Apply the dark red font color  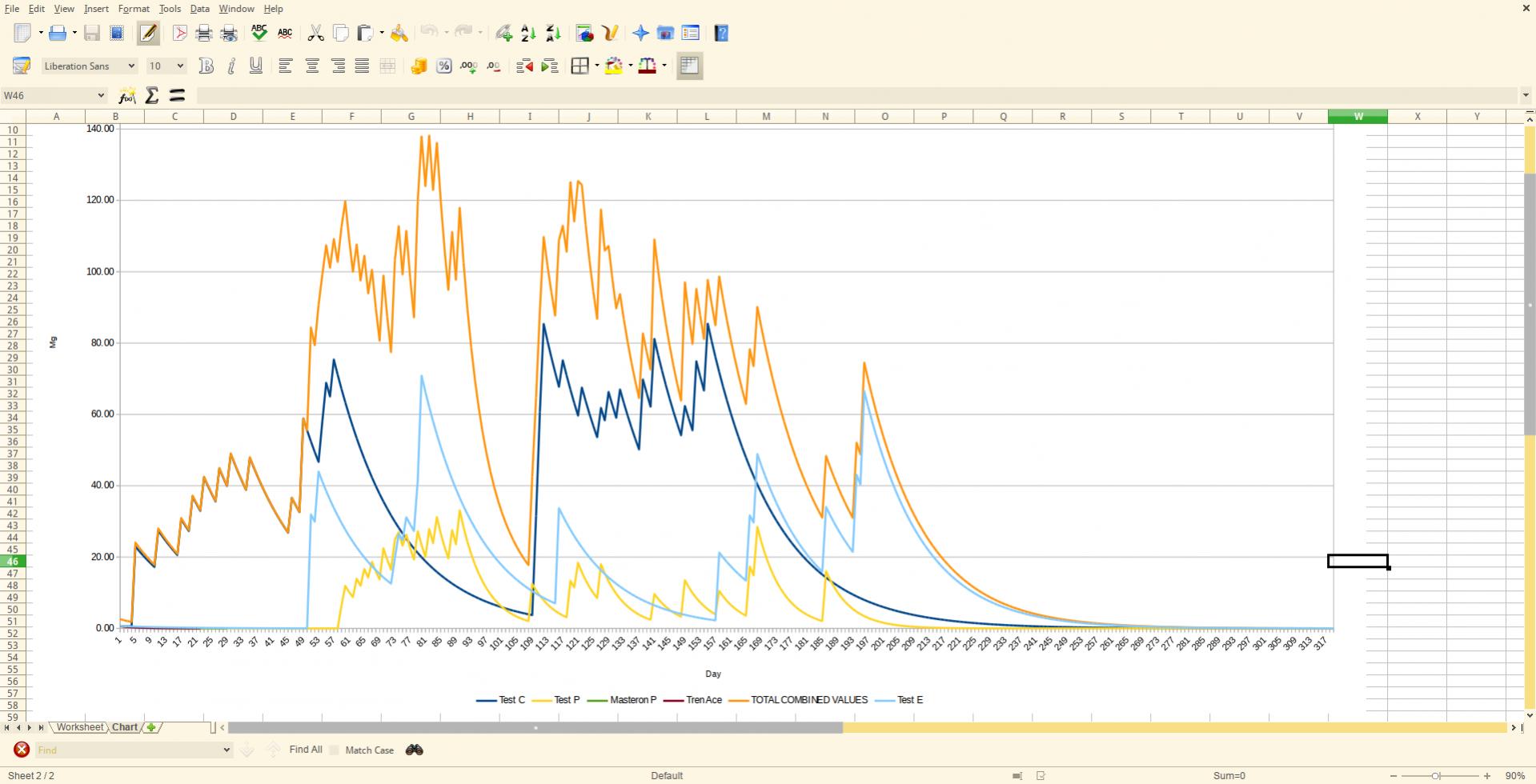coord(648,66)
